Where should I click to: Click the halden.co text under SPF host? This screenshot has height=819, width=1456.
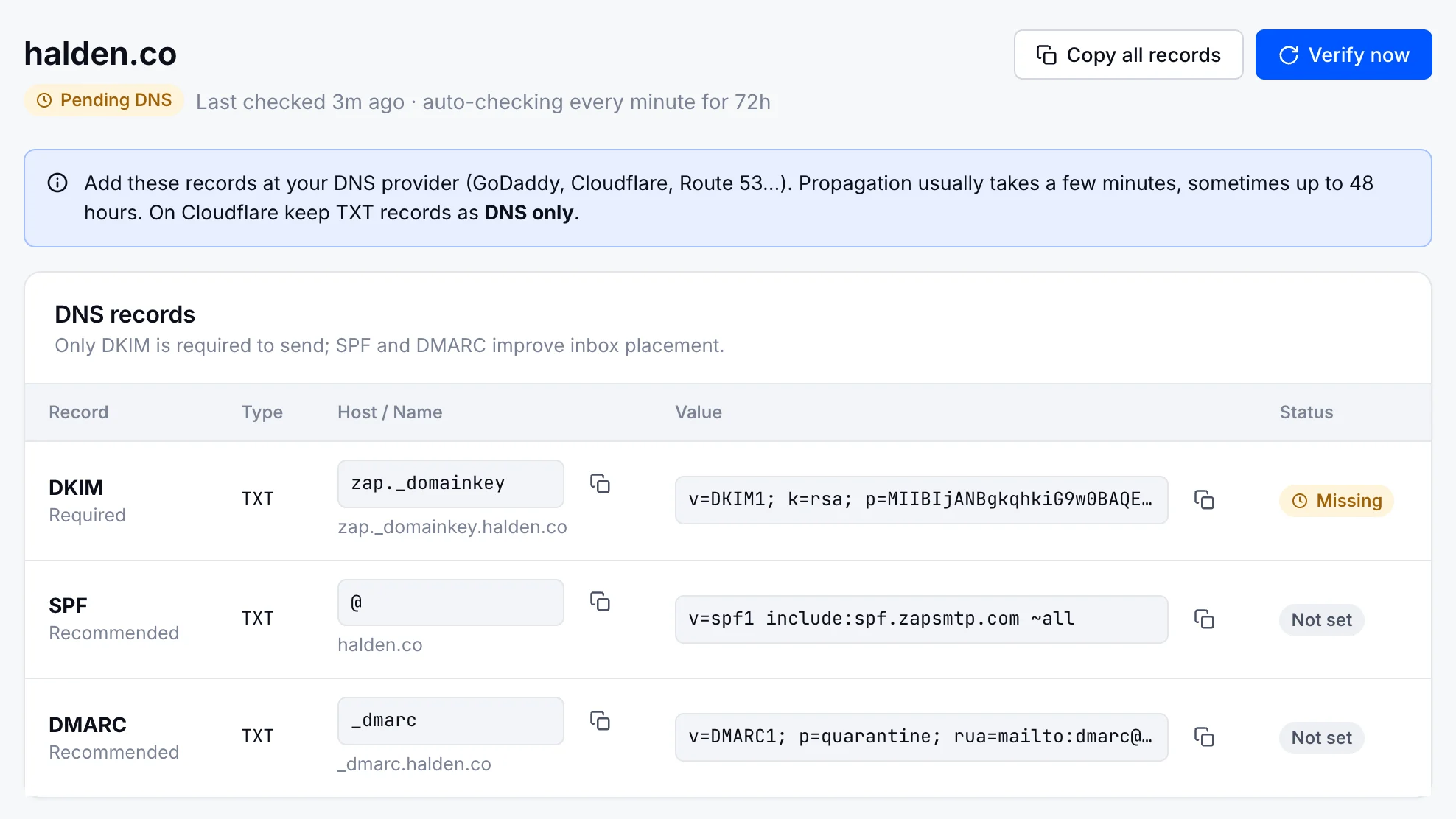click(380, 645)
